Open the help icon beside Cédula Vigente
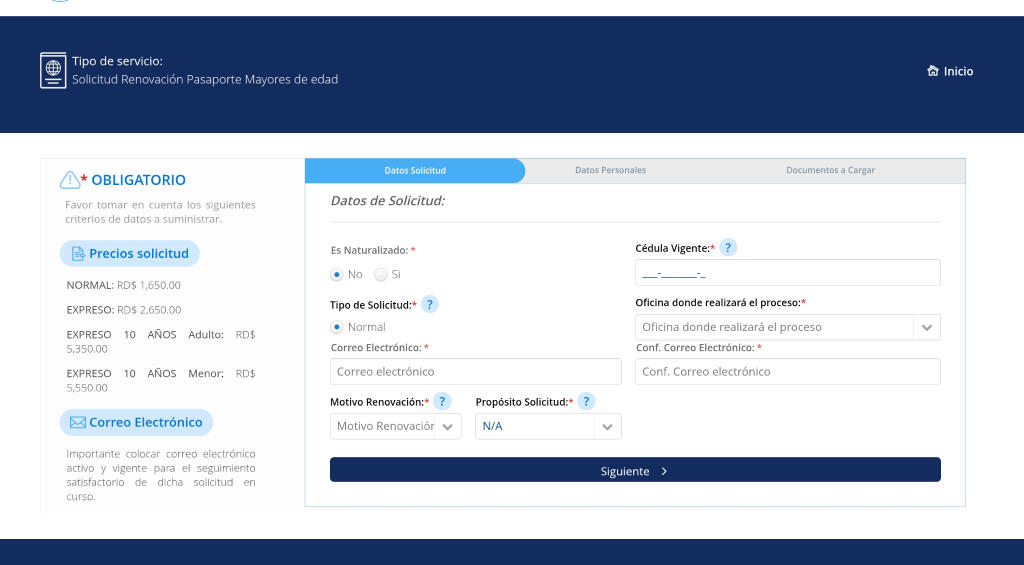 (x=728, y=248)
